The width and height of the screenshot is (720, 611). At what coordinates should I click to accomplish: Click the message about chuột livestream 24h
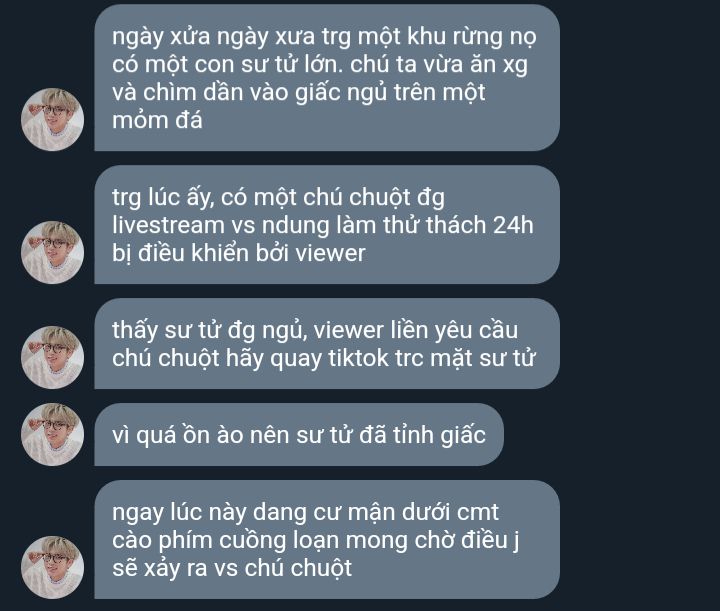point(327,224)
